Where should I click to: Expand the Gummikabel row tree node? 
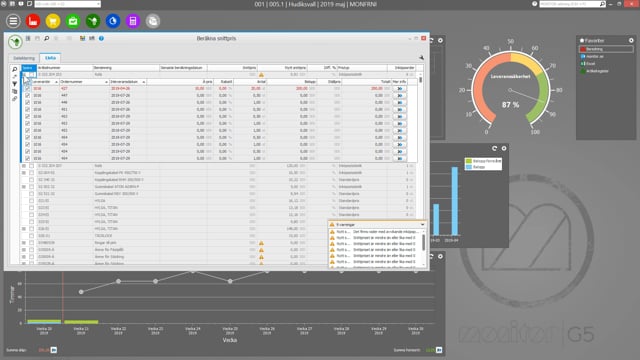pos(24,187)
